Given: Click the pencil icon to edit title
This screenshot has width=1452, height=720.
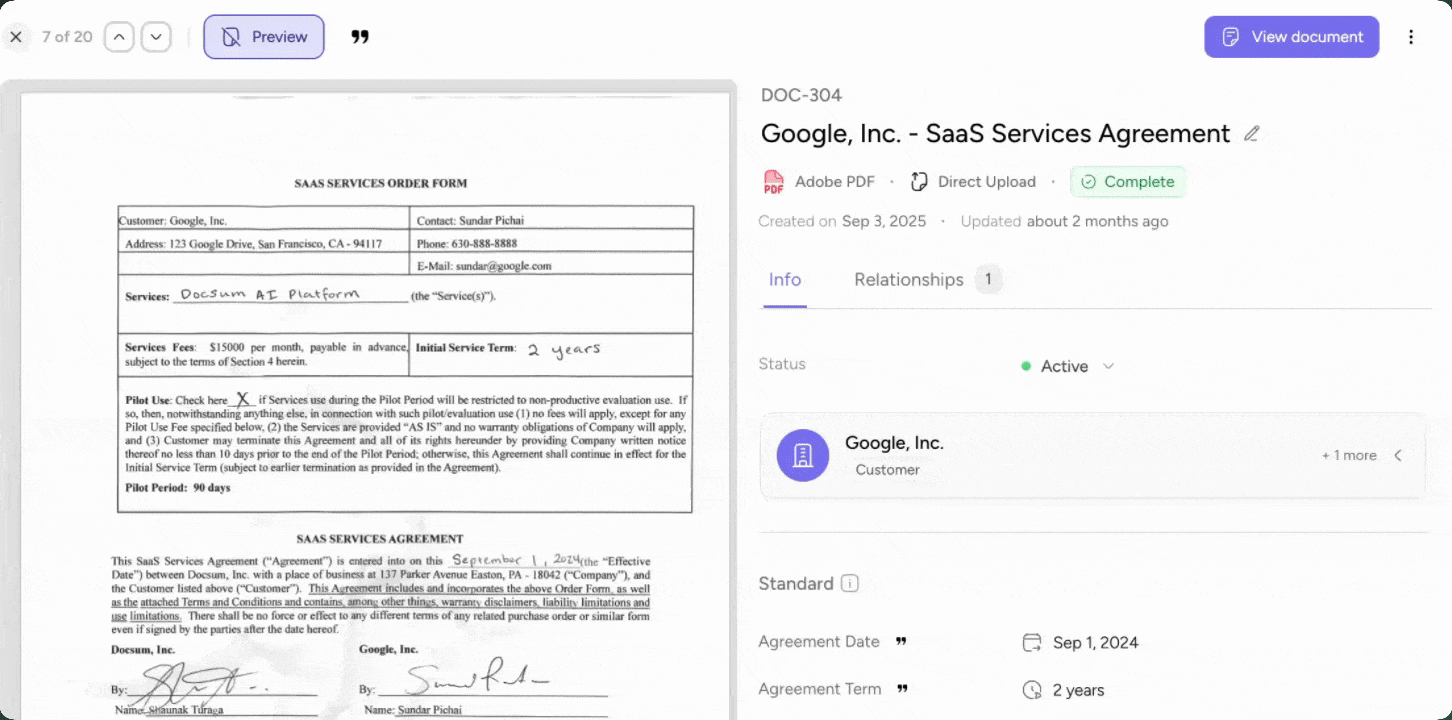Looking at the screenshot, I should click(1251, 133).
